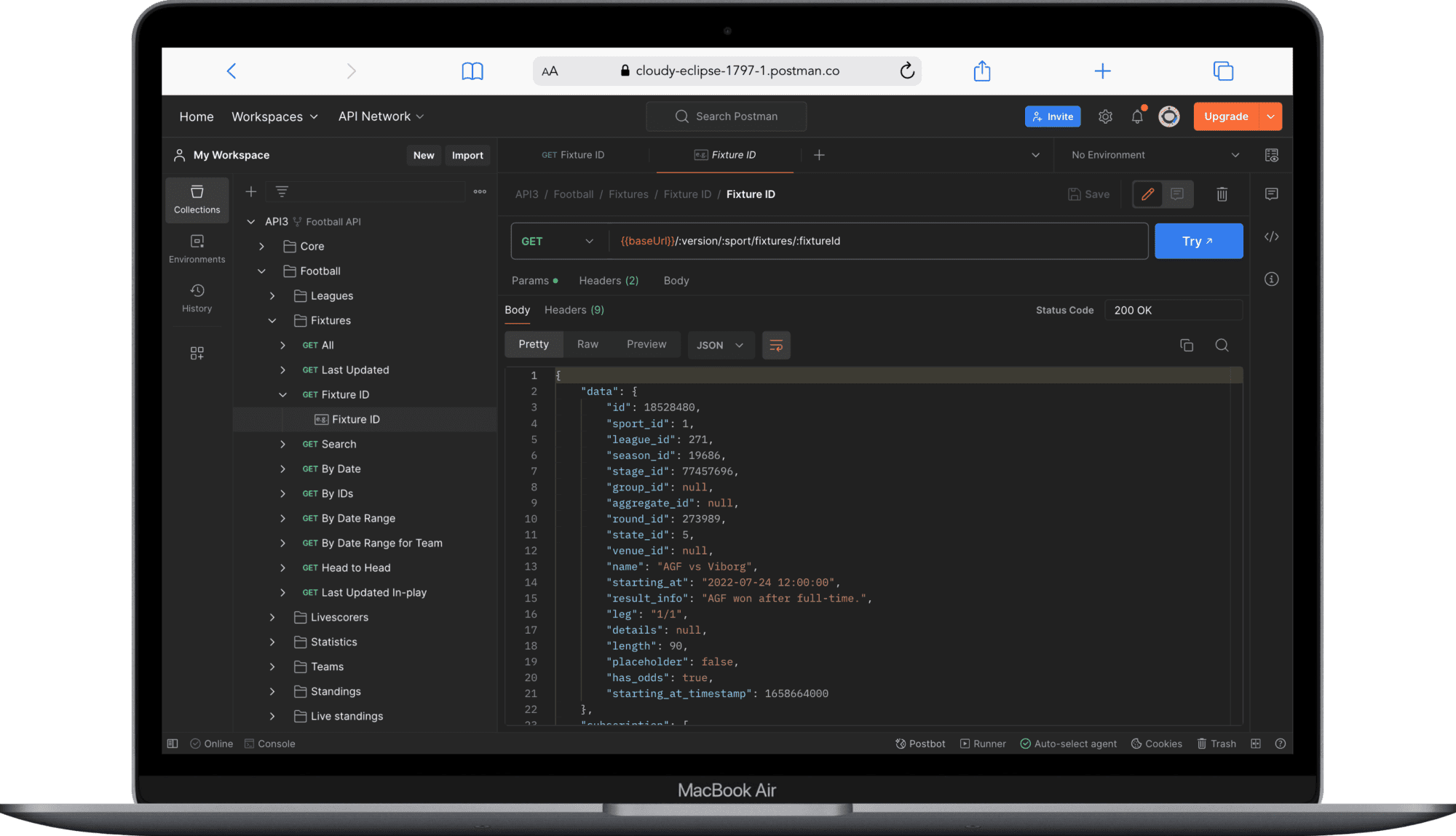Collapse the Fixtures folder
This screenshot has height=836, width=1456.
(x=272, y=320)
